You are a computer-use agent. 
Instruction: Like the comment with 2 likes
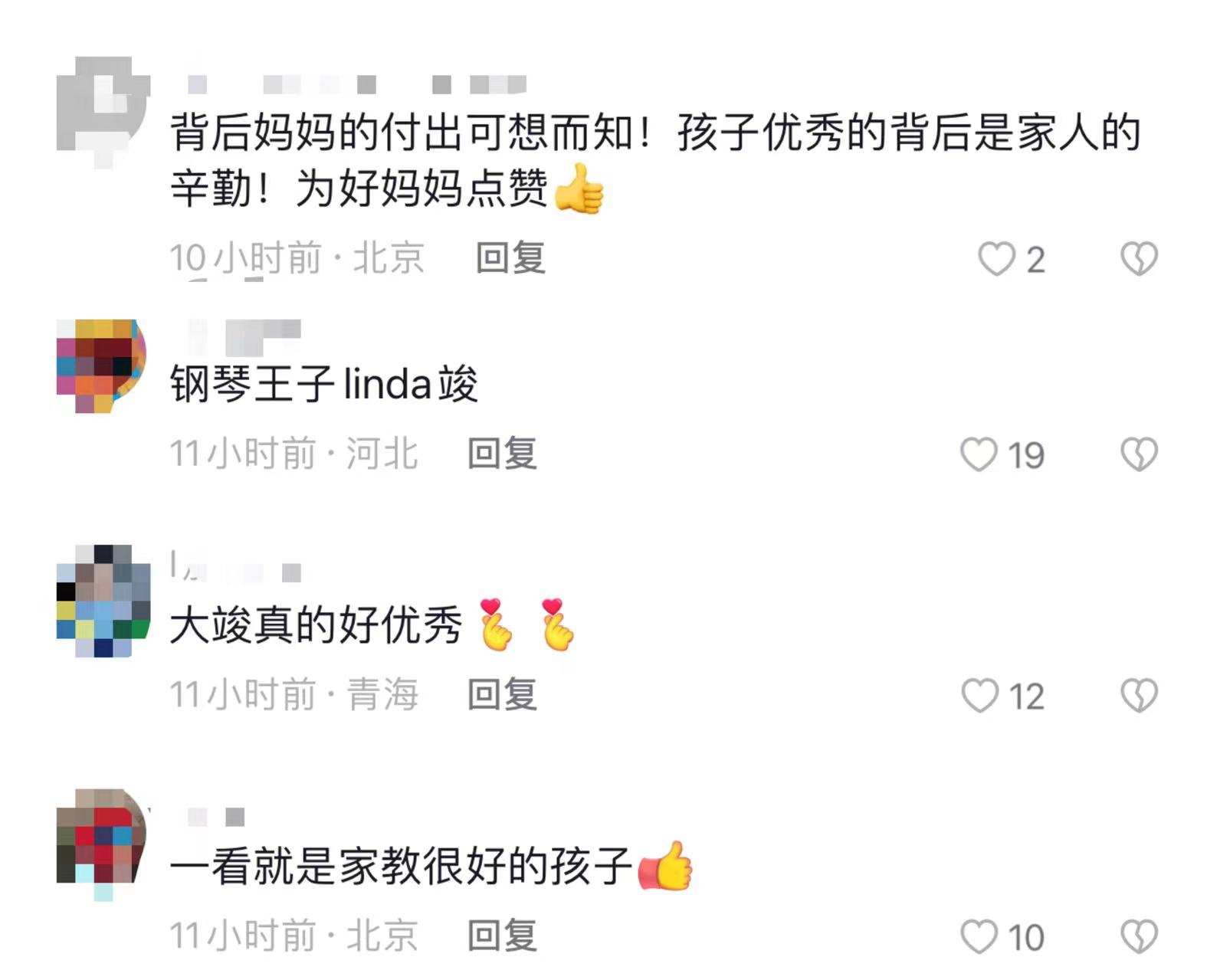tap(996, 259)
